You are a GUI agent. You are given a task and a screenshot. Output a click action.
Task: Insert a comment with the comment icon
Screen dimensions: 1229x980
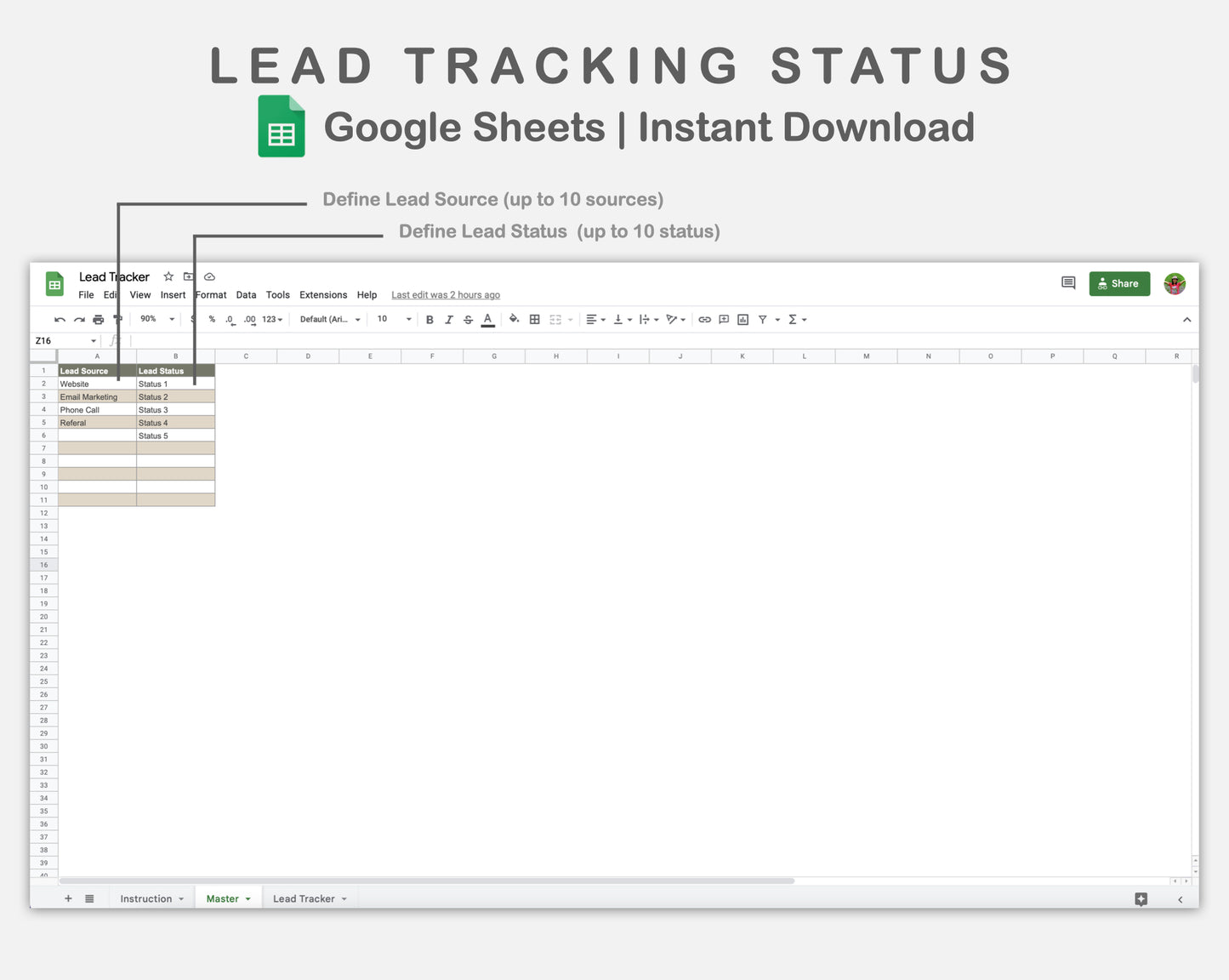[723, 319]
